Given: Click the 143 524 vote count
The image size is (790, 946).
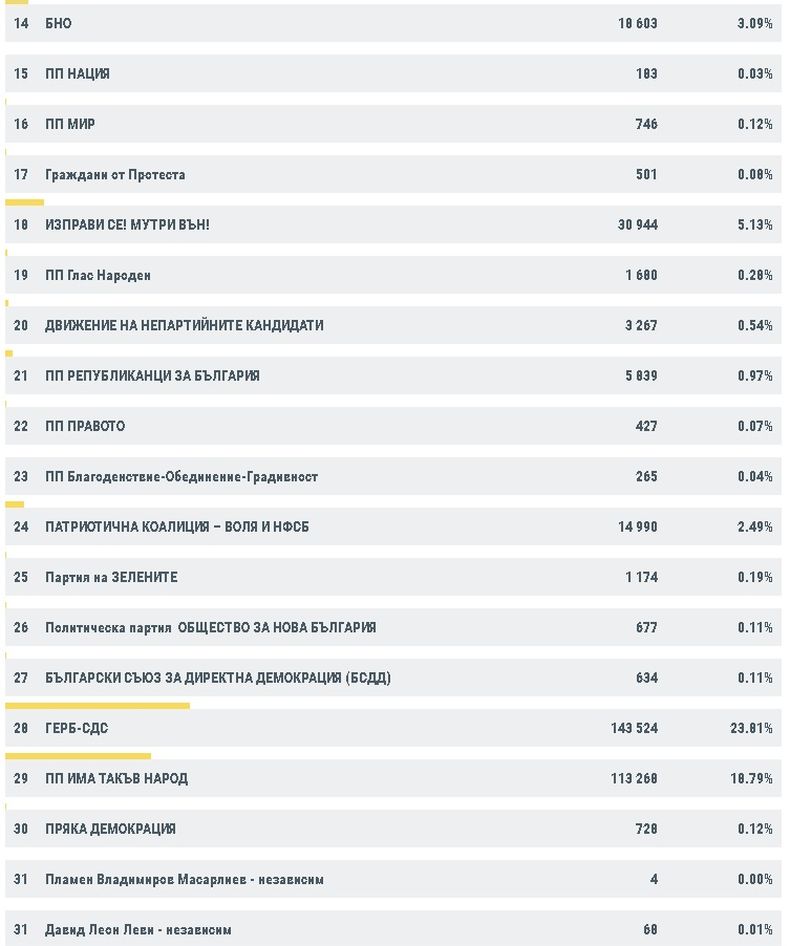Looking at the screenshot, I should [x=633, y=728].
